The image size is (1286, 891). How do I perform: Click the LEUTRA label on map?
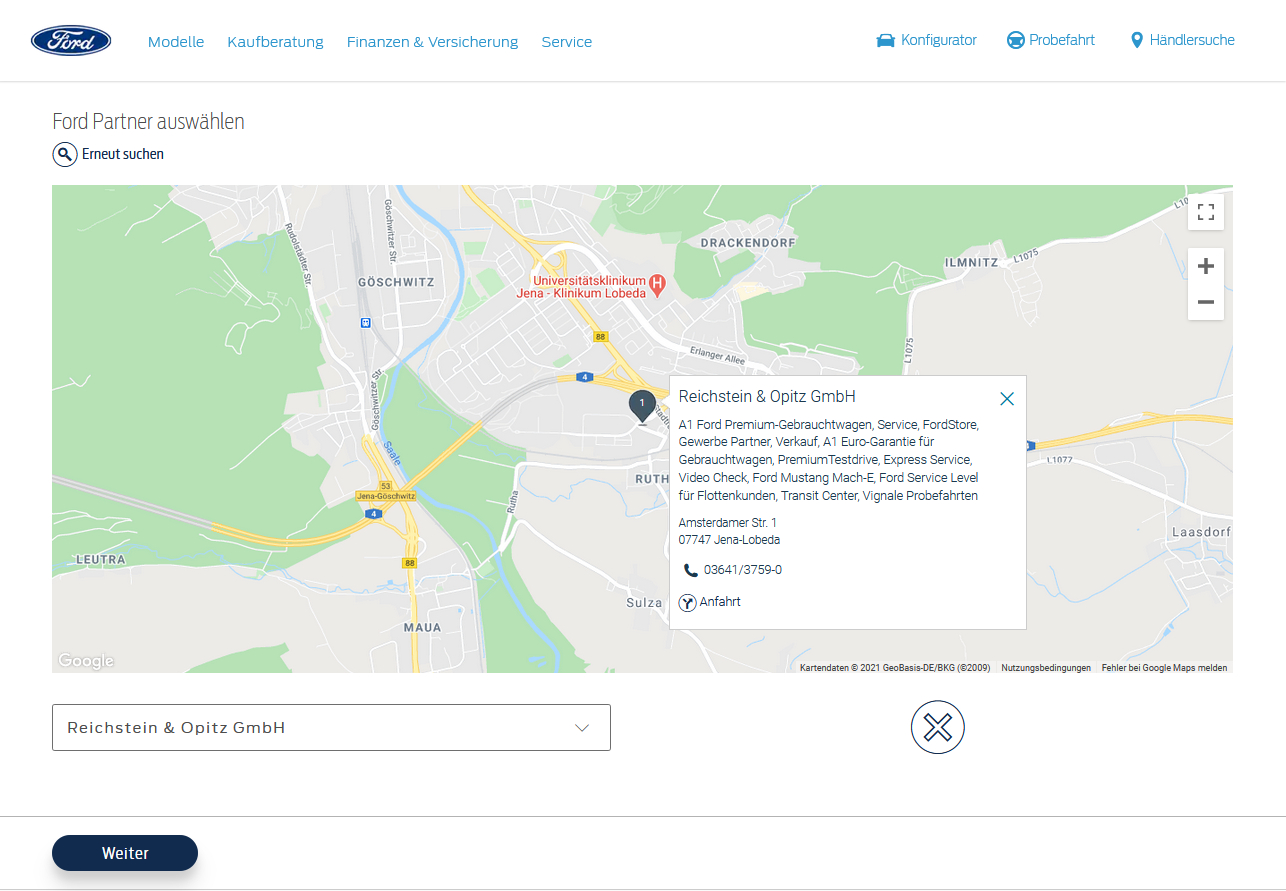[x=100, y=559]
